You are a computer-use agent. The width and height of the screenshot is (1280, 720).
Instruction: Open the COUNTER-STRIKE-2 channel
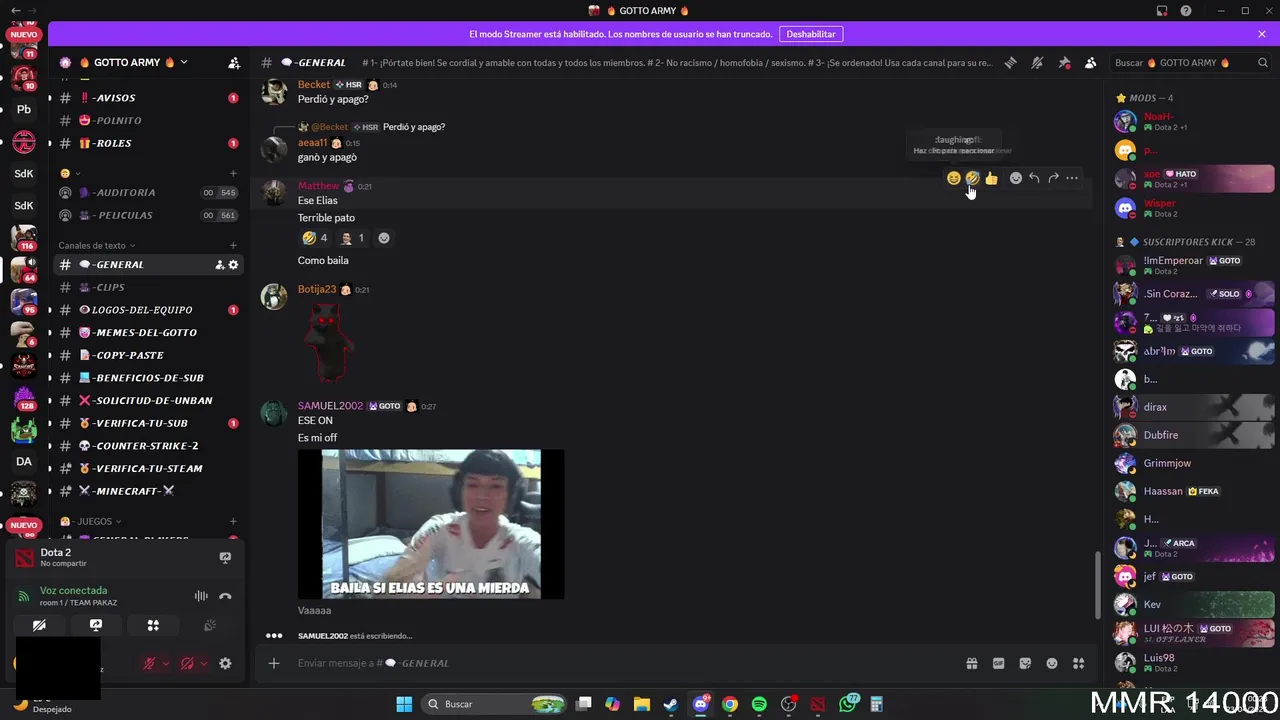147,446
